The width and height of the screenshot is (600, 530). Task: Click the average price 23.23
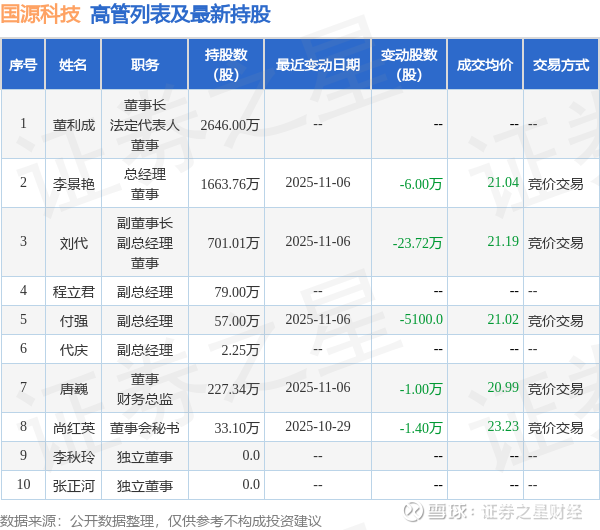(503, 426)
